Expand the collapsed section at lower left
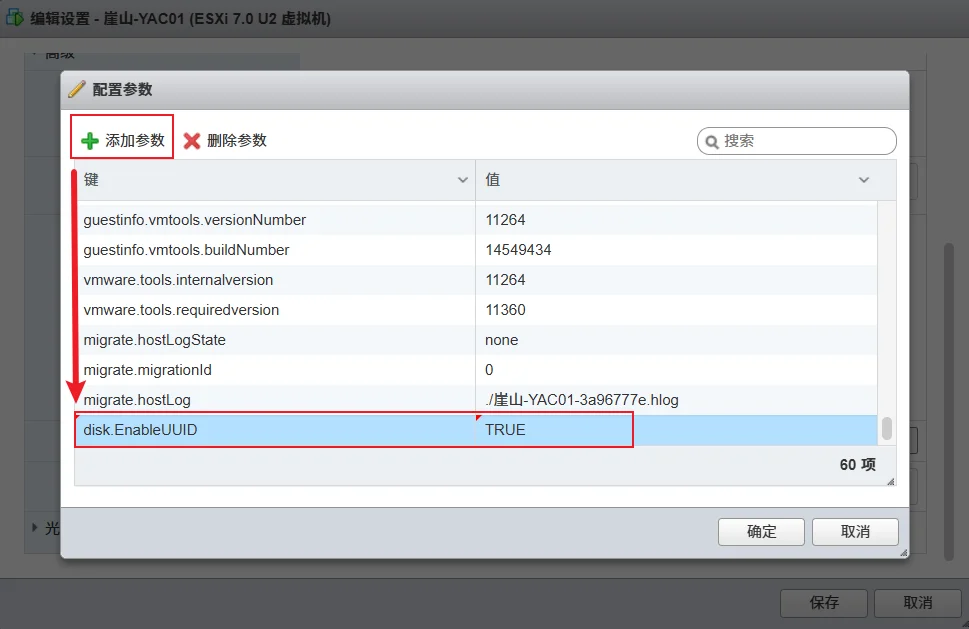Image resolution: width=969 pixels, height=629 pixels. (x=35, y=527)
